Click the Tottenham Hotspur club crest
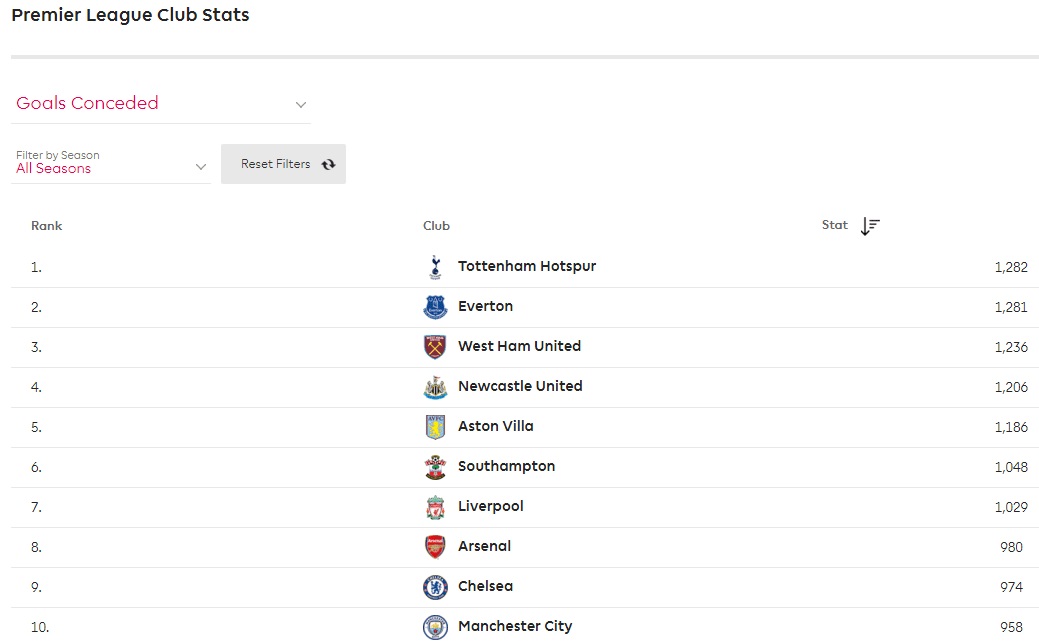Screen dimensions: 1039x641 point(434,267)
